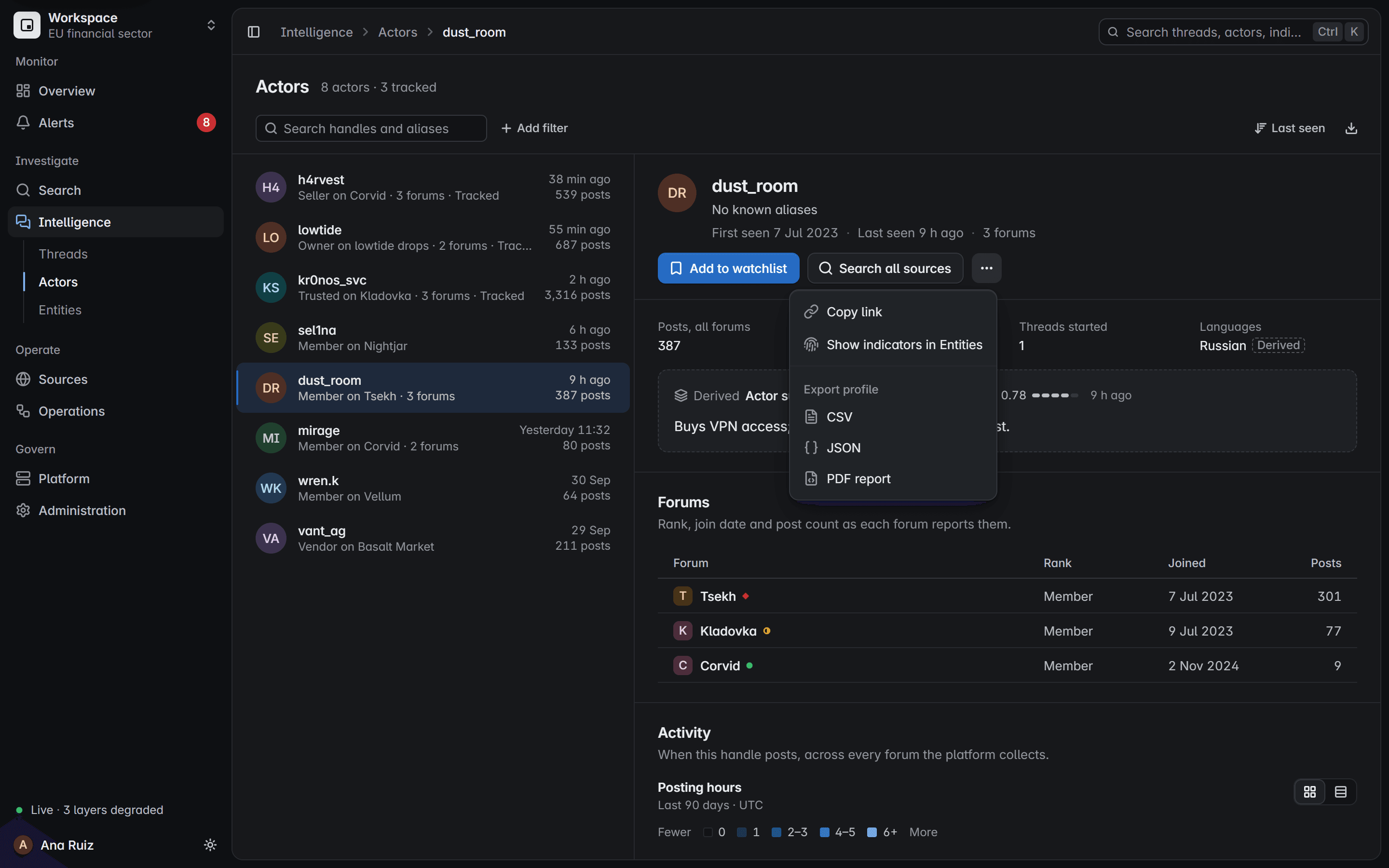Screen dimensions: 1389x868
Task: Click Intelligence in the breadcrumb
Action: (316, 32)
